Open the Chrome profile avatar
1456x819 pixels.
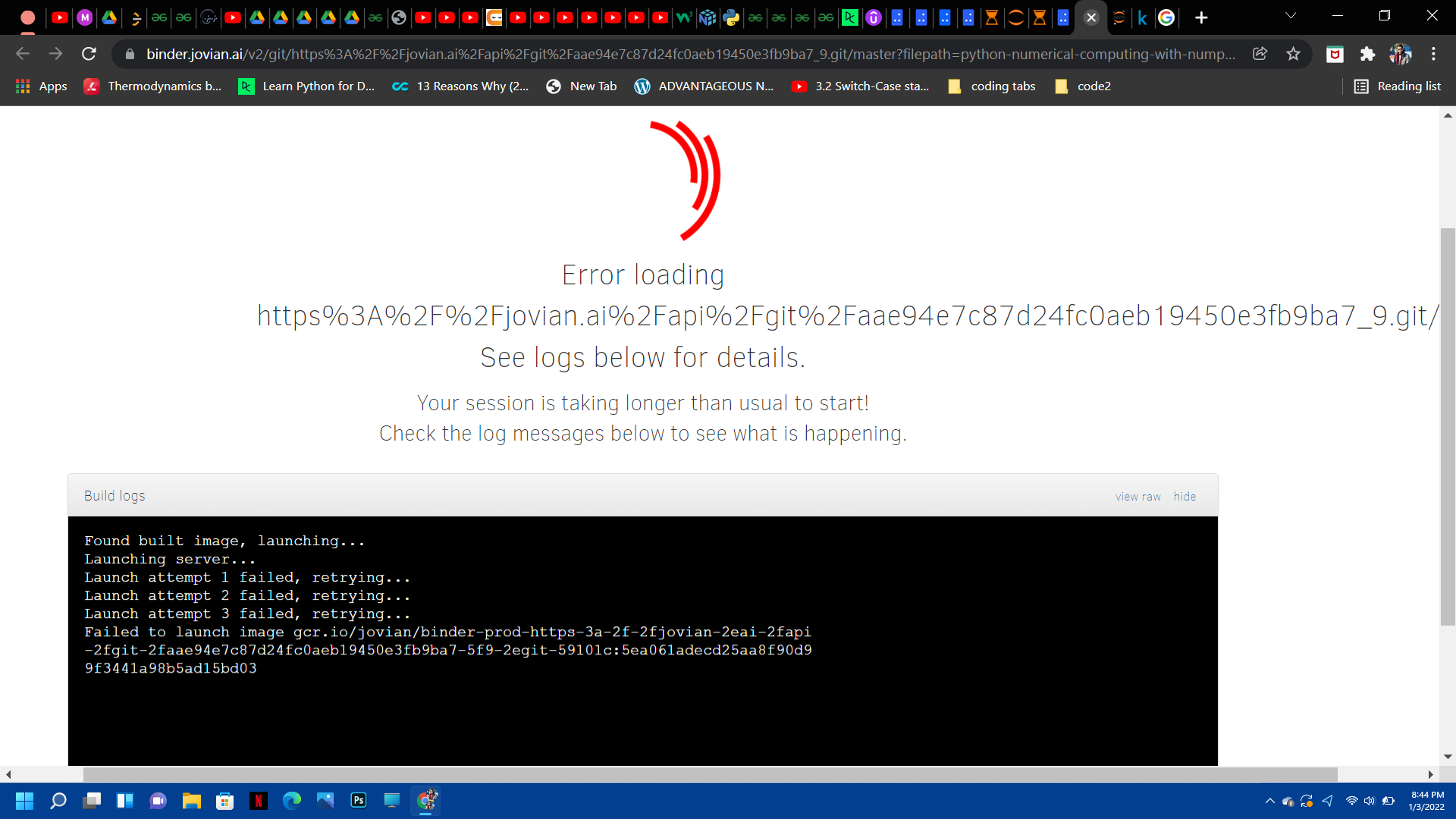pyautogui.click(x=1400, y=54)
